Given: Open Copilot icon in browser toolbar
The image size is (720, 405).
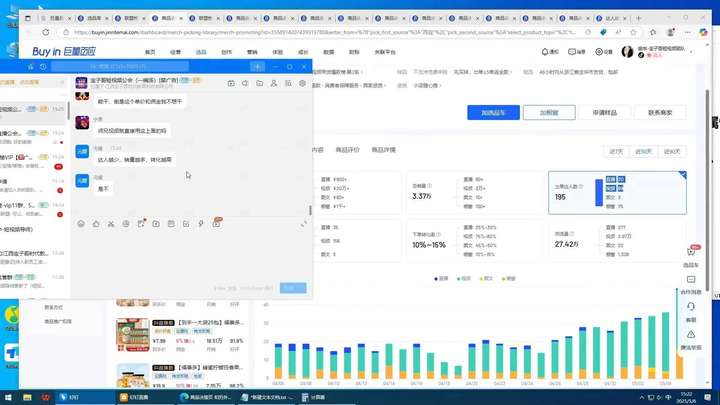Looking at the screenshot, I should 703,32.
